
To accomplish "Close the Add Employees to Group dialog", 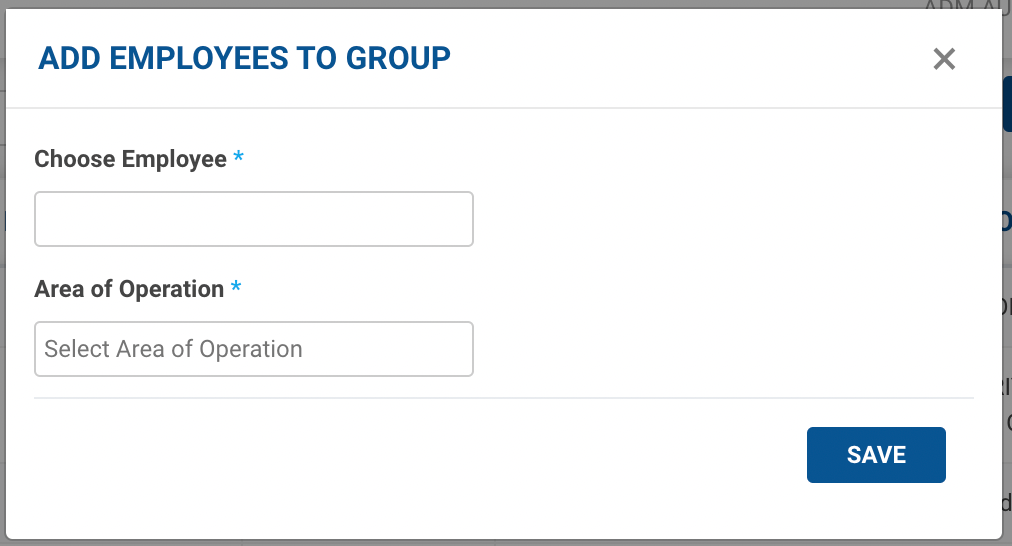I will pos(944,59).
